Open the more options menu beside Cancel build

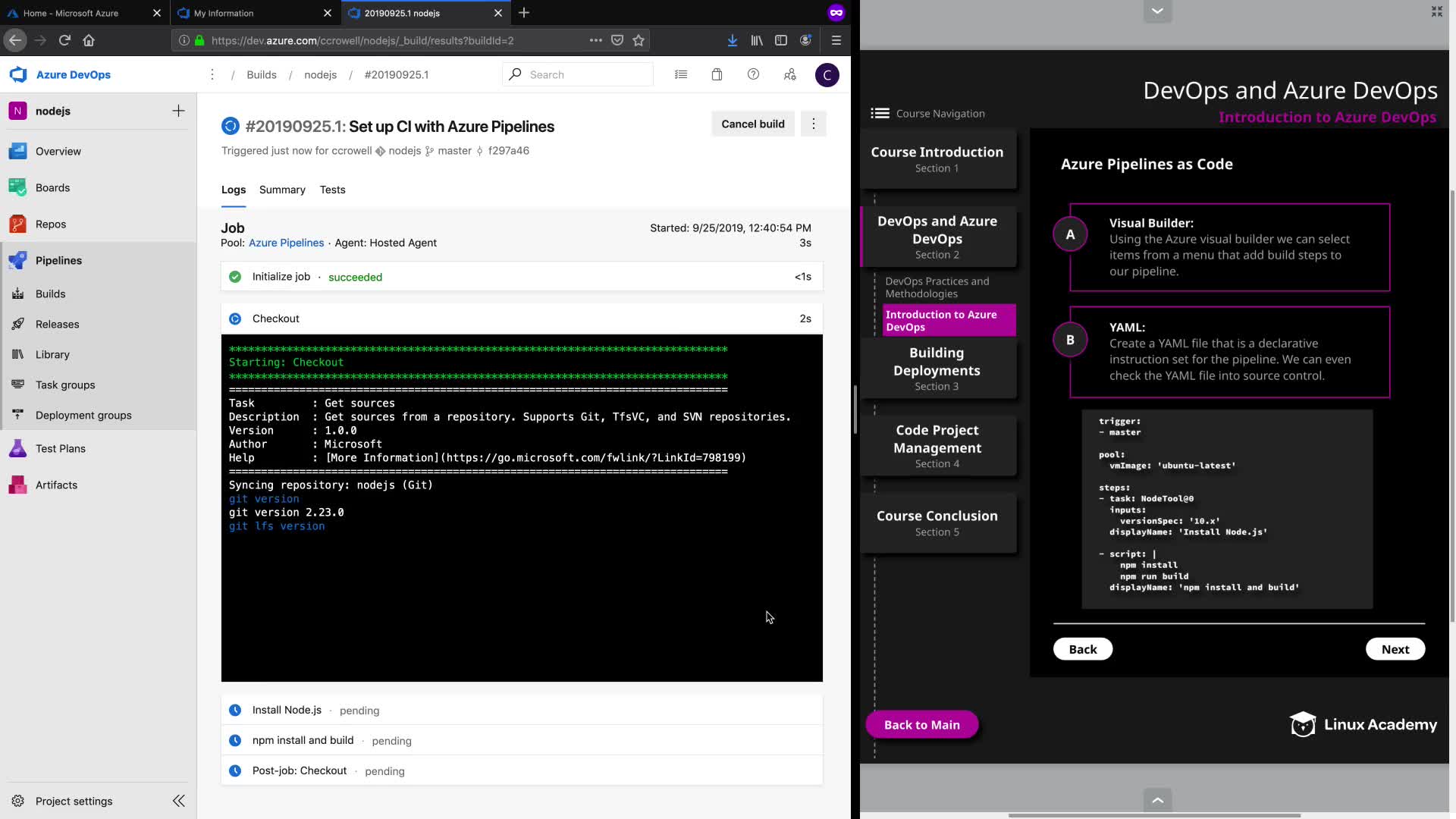(814, 124)
